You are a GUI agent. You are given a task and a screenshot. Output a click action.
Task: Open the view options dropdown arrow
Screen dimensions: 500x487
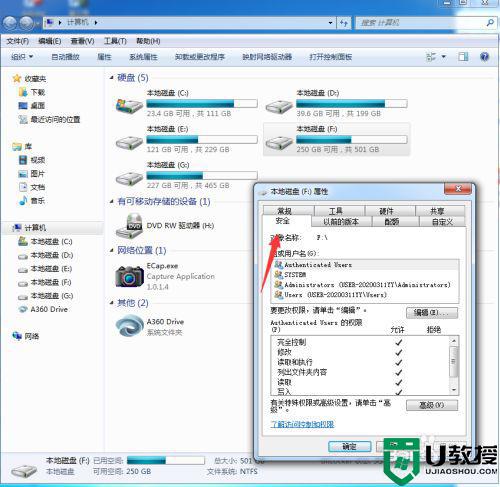point(444,57)
